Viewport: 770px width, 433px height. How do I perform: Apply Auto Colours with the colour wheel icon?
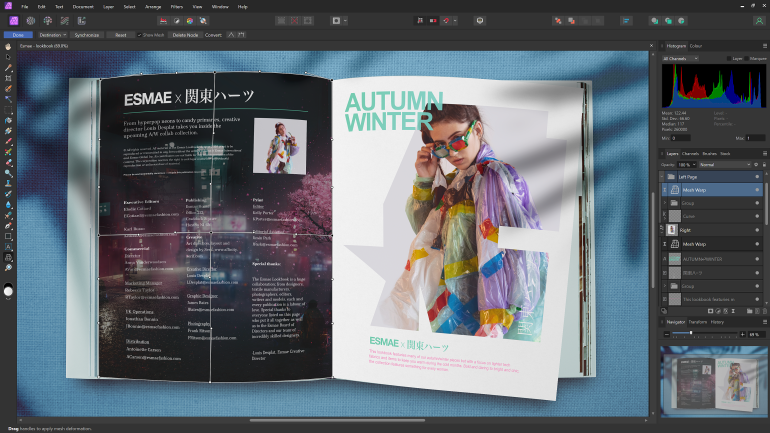(190, 21)
